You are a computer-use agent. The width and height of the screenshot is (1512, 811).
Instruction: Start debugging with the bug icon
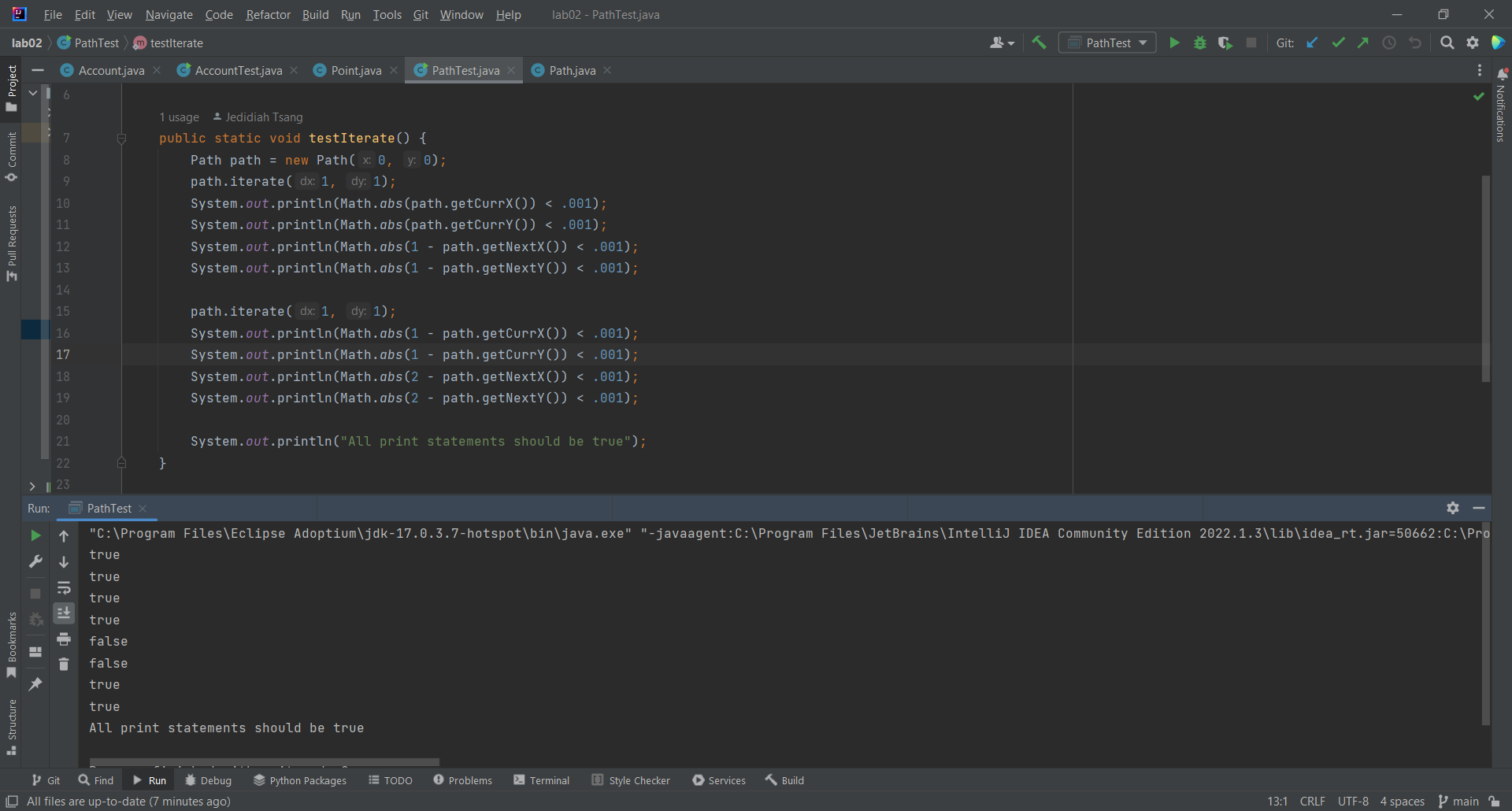tap(1200, 43)
